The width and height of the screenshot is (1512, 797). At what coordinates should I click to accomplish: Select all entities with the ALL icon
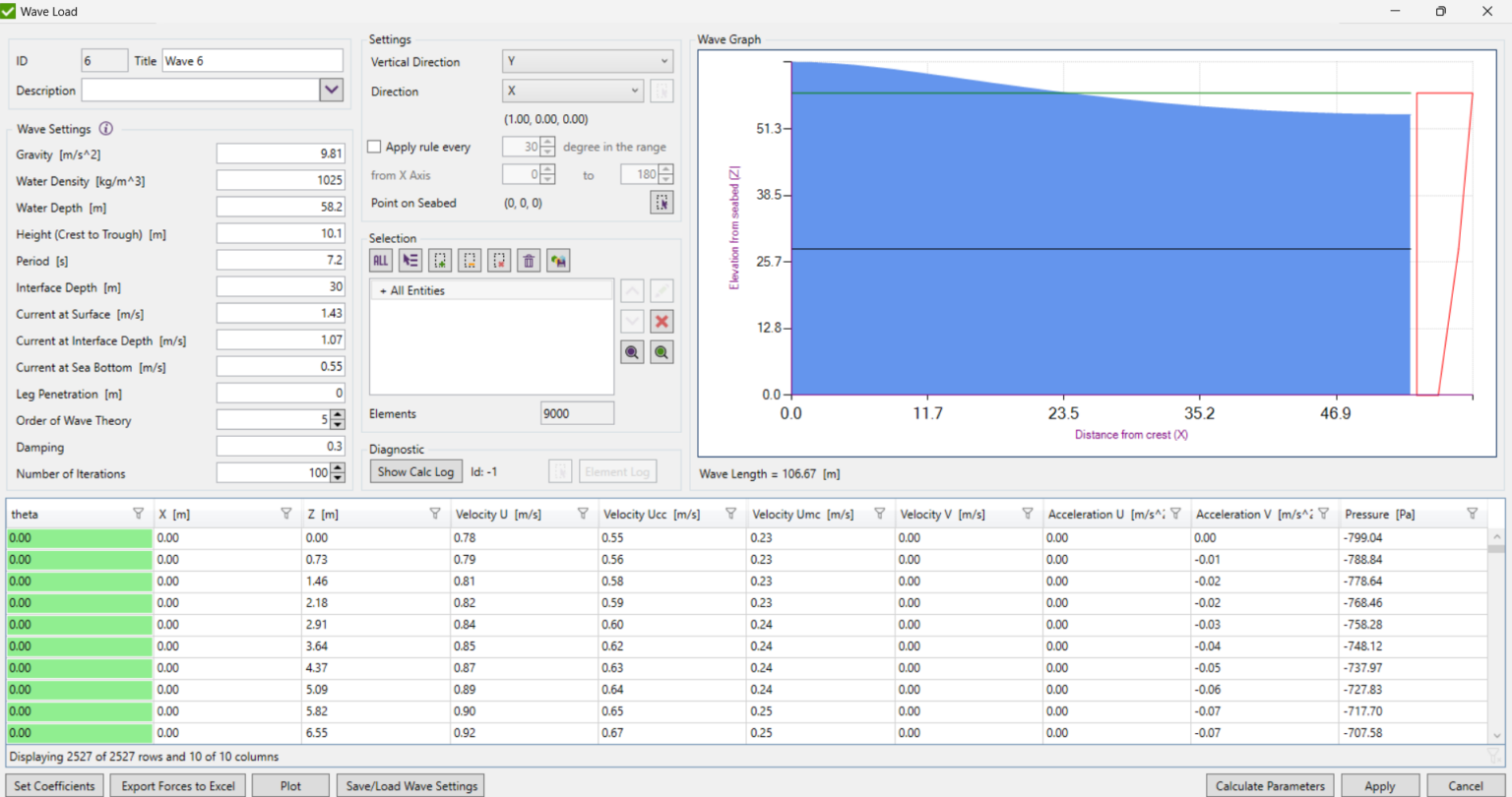tap(380, 260)
